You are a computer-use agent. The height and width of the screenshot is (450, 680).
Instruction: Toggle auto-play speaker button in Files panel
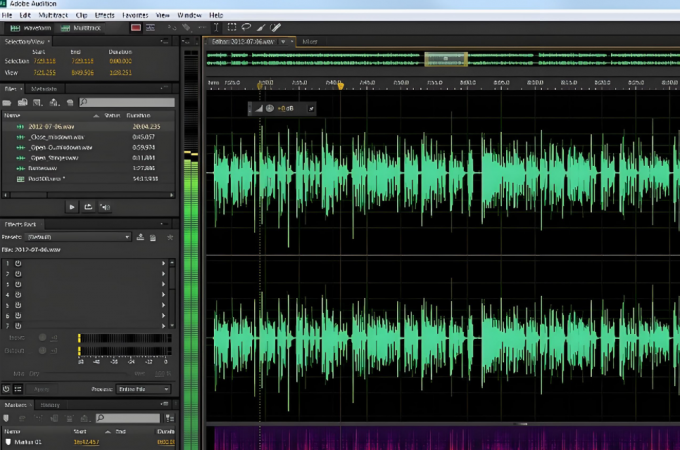coord(105,207)
